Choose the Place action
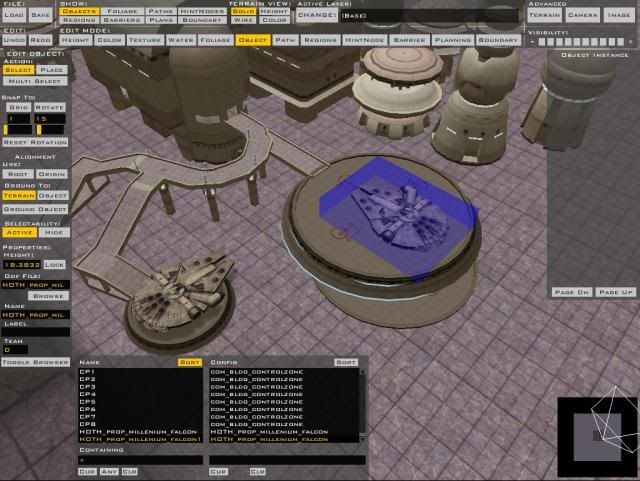 [52, 70]
